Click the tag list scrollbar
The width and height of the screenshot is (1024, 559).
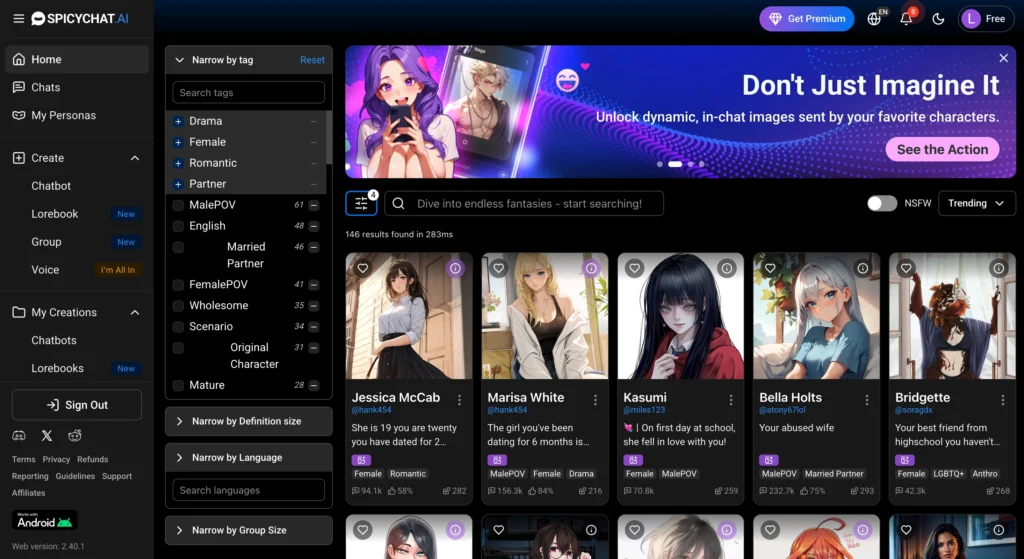pyautogui.click(x=329, y=137)
